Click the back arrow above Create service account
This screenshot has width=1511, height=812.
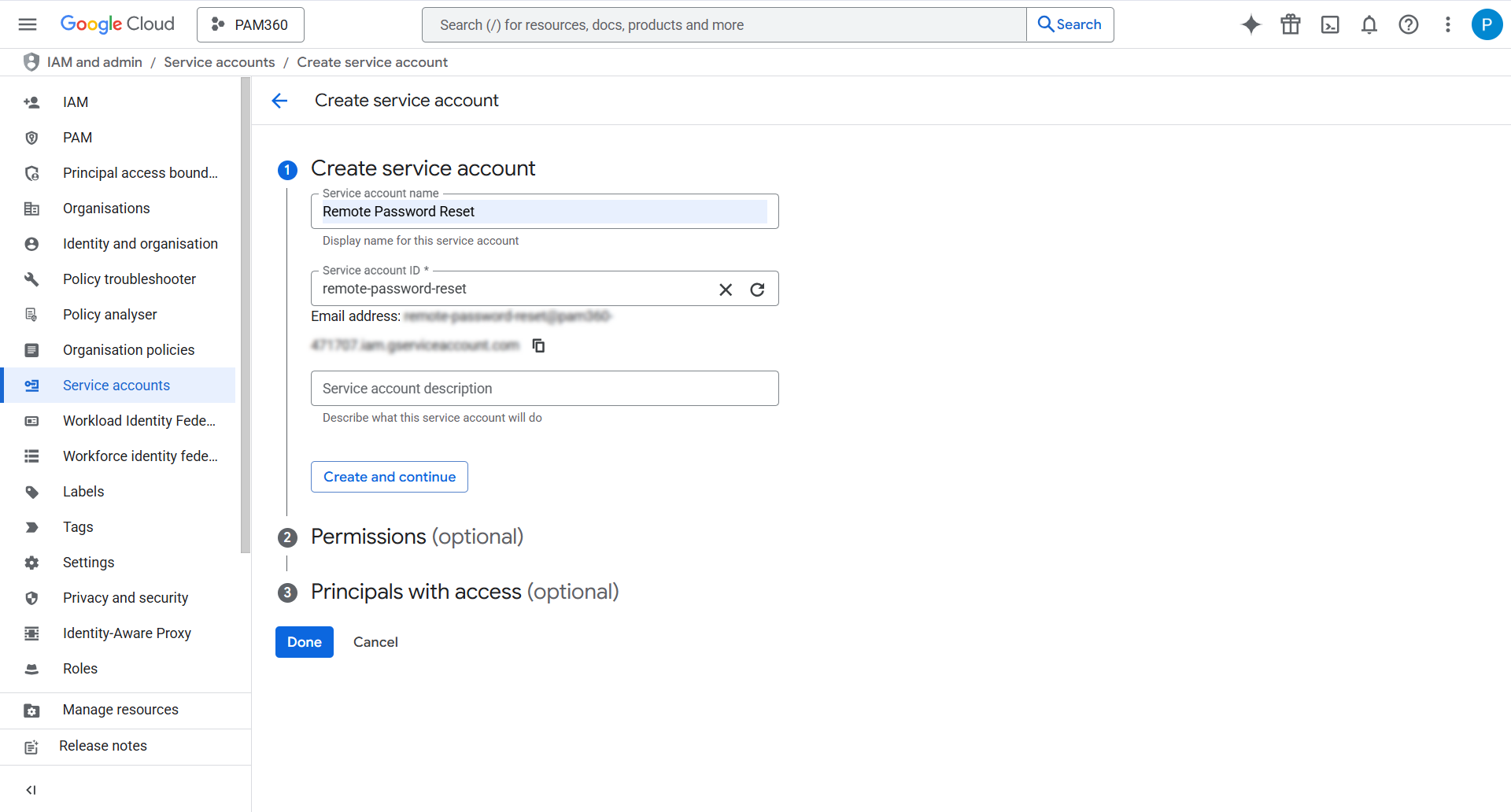[280, 100]
